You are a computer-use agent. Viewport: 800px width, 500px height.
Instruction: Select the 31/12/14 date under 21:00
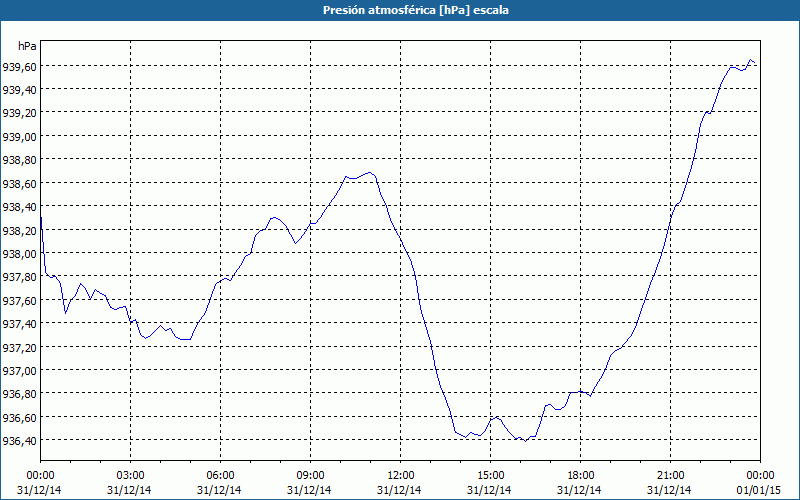pos(669,490)
